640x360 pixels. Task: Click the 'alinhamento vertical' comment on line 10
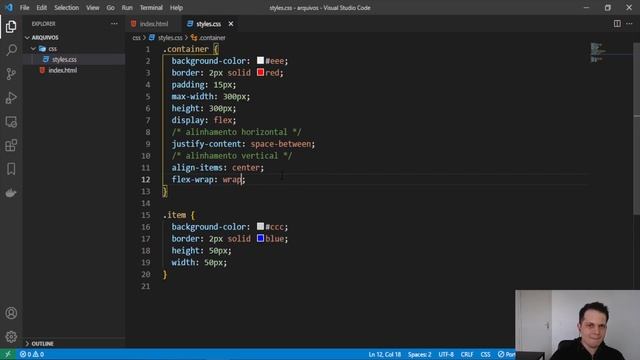pyautogui.click(x=232, y=156)
